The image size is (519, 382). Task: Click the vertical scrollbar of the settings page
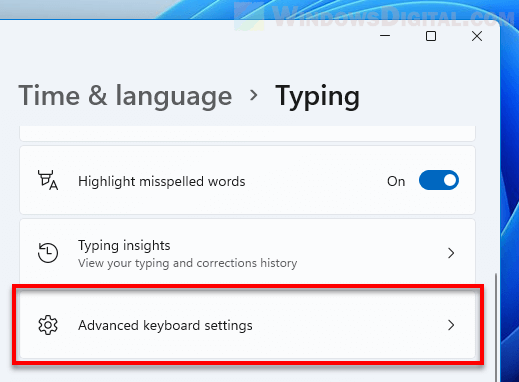tap(496, 327)
